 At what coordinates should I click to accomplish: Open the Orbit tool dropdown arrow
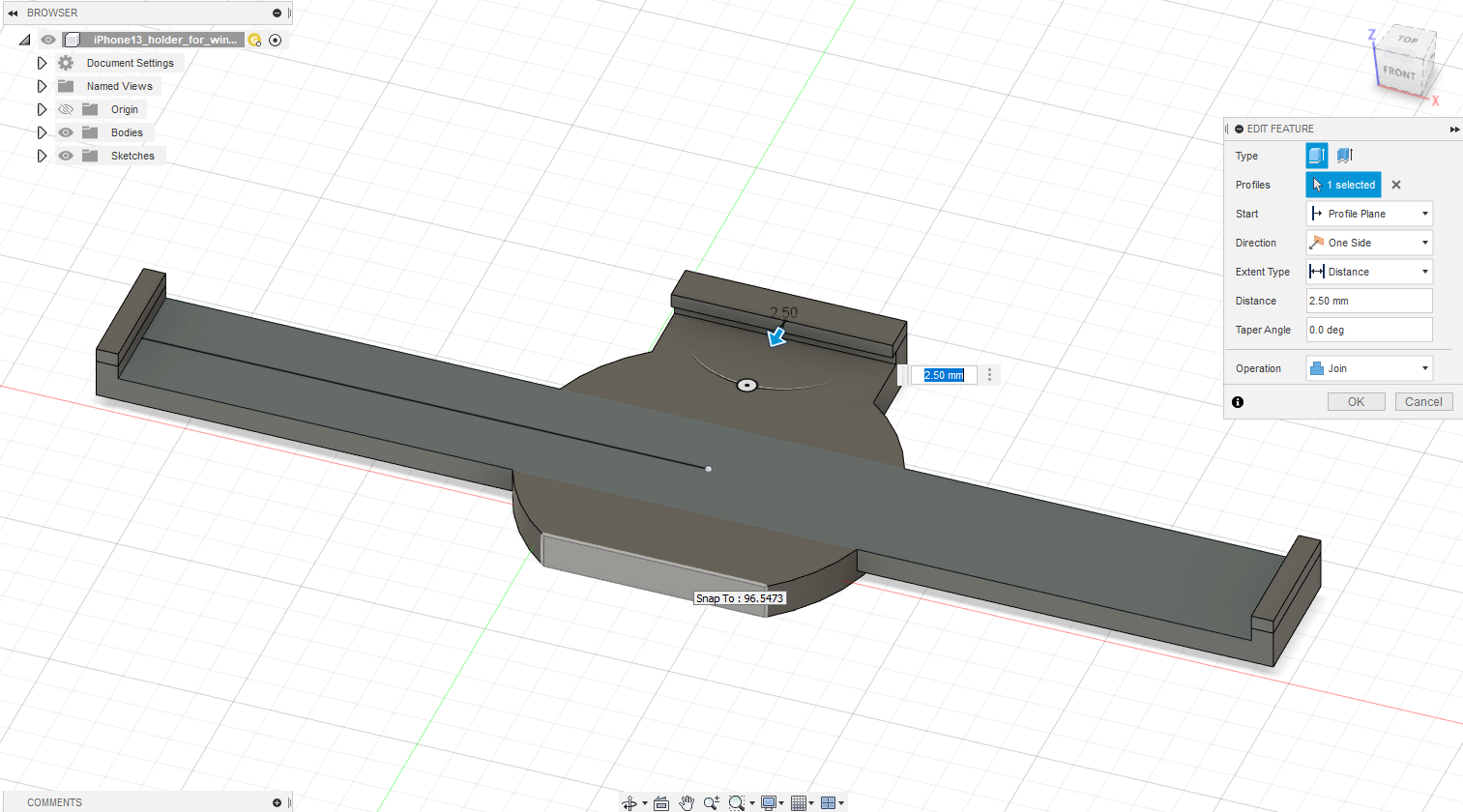645,803
